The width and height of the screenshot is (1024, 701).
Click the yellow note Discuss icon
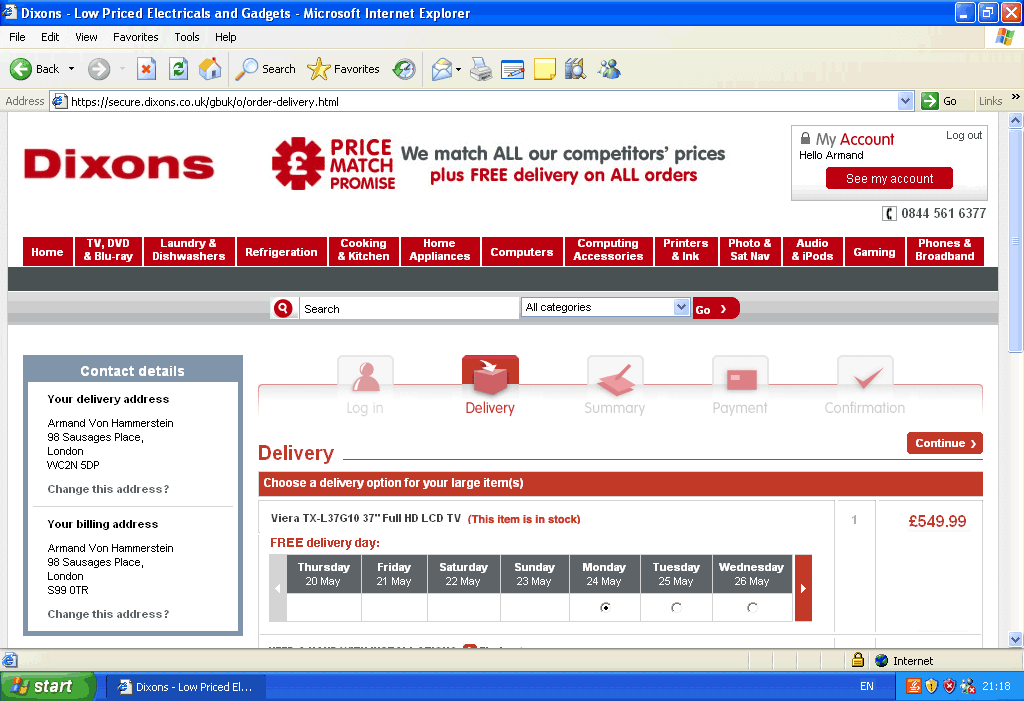[545, 69]
